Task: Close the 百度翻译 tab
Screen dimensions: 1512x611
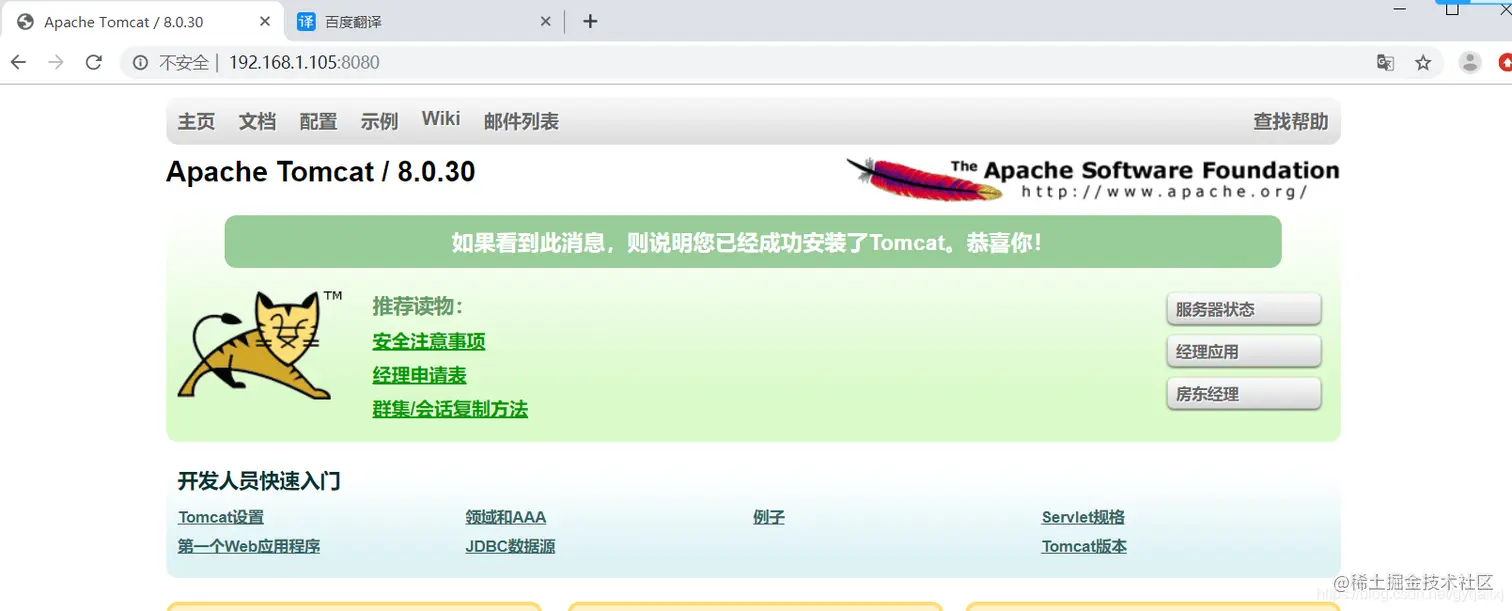Action: pos(546,21)
